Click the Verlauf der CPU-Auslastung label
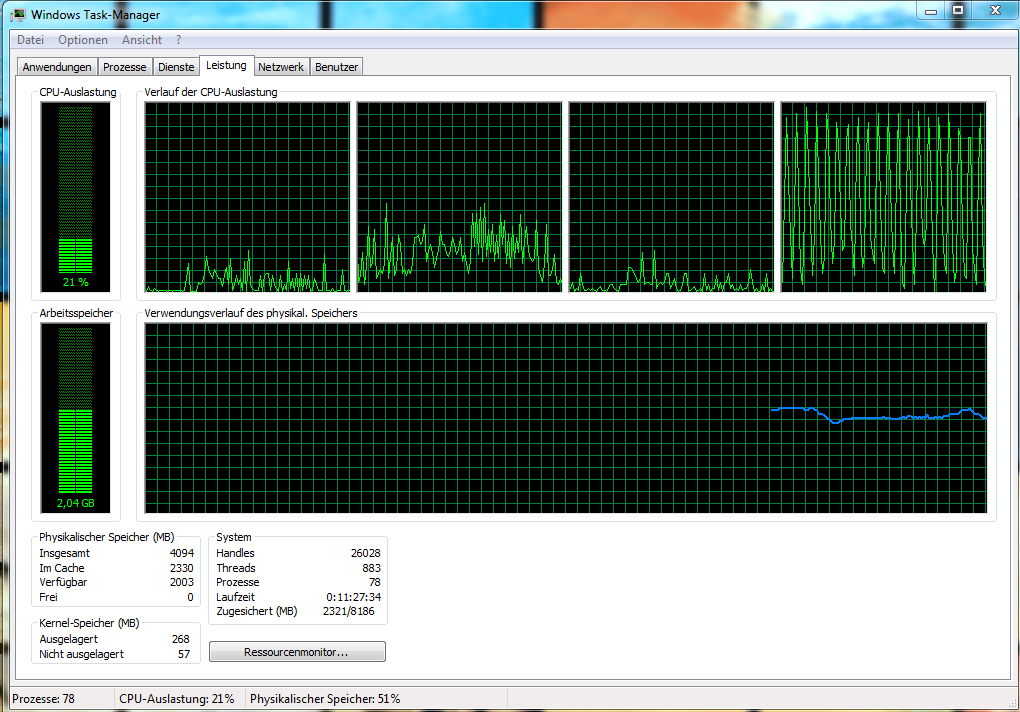The height and width of the screenshot is (712, 1020). click(x=211, y=92)
